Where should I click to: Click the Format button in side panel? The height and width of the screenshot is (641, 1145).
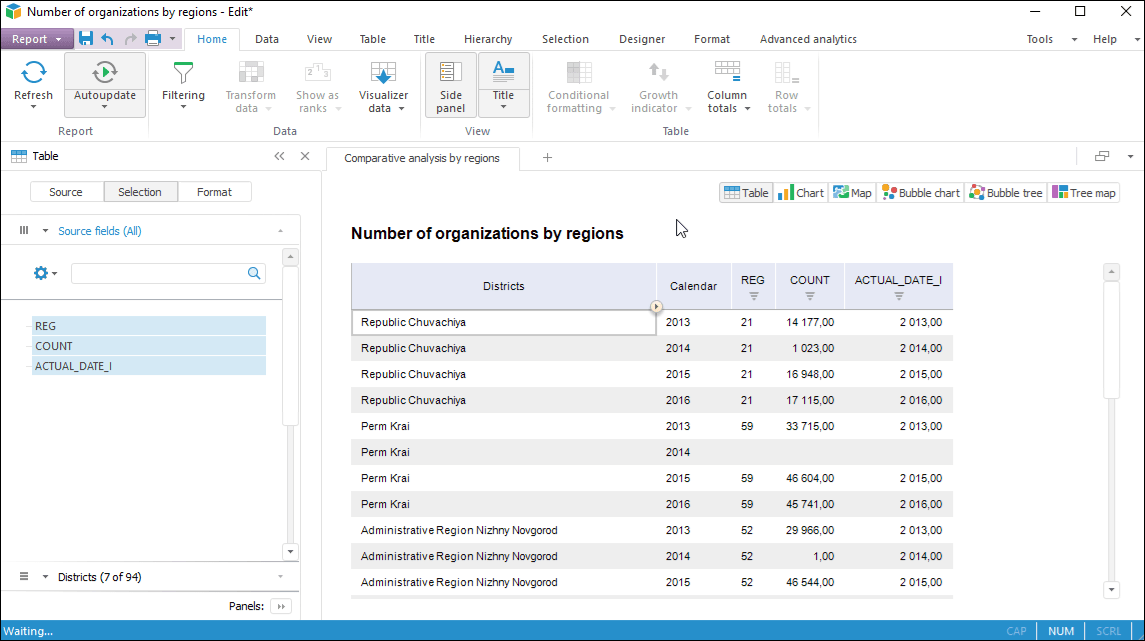tap(214, 192)
